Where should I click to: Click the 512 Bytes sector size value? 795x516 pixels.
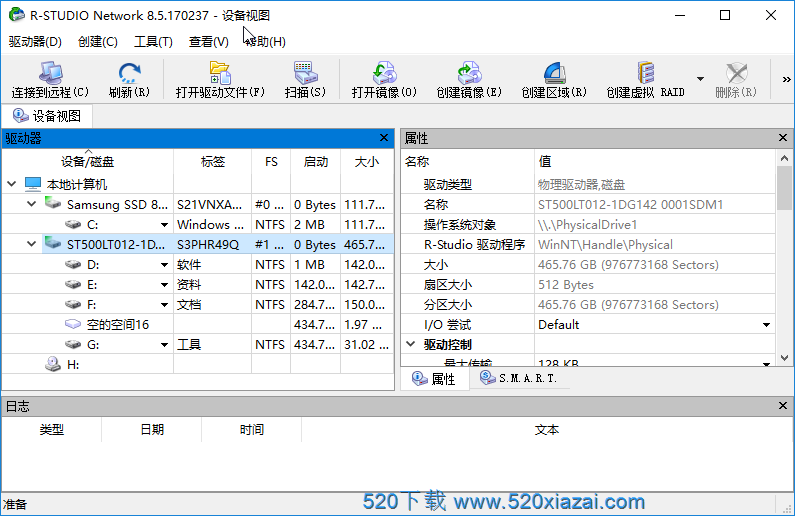(x=566, y=285)
